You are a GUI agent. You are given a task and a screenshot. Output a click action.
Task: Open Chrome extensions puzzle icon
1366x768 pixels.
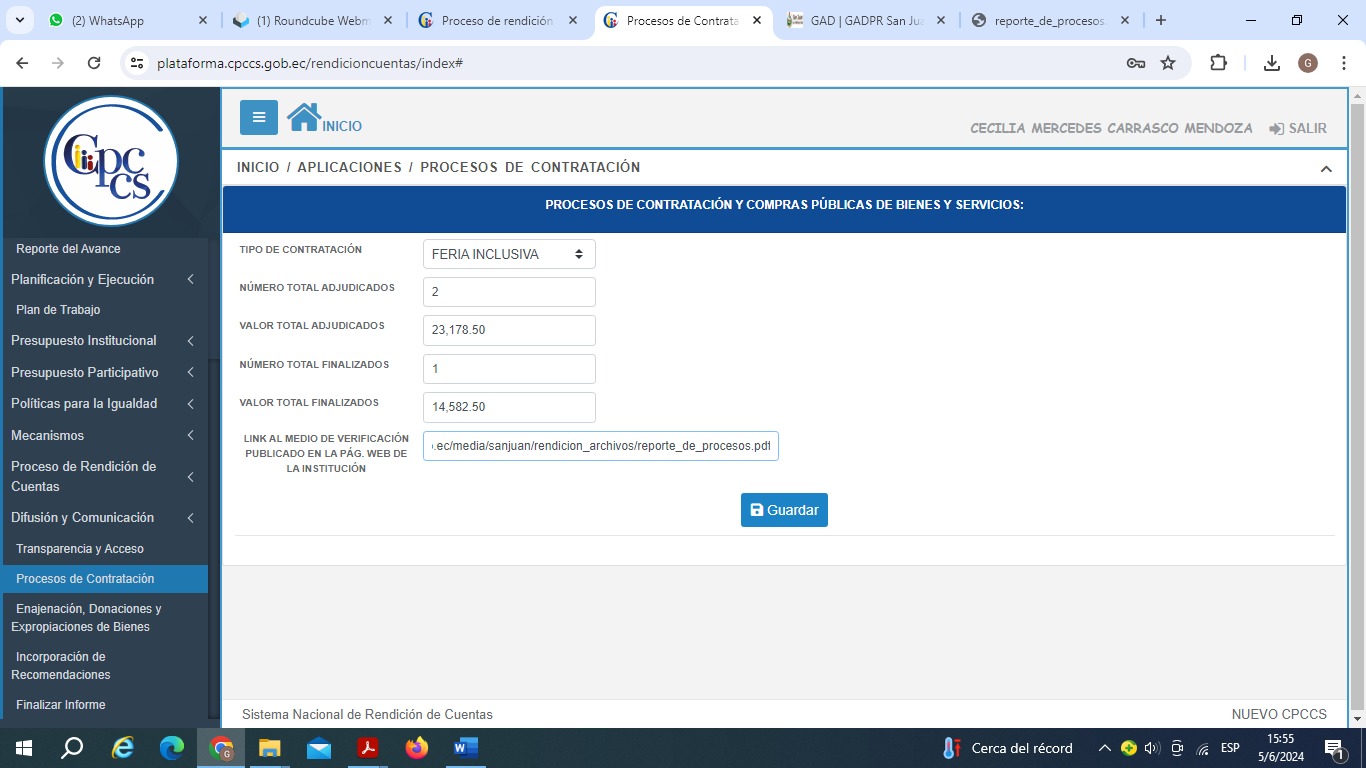1218,63
